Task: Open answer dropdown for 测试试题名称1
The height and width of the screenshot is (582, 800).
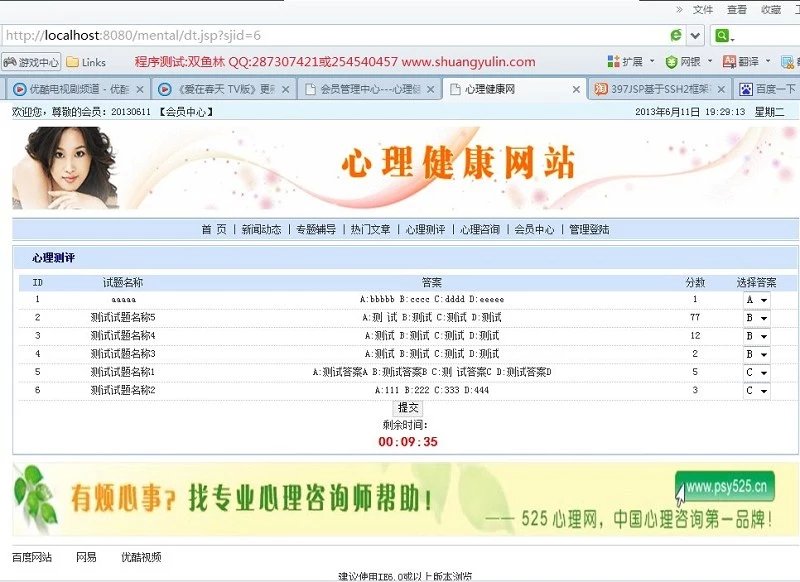Action: click(x=757, y=372)
